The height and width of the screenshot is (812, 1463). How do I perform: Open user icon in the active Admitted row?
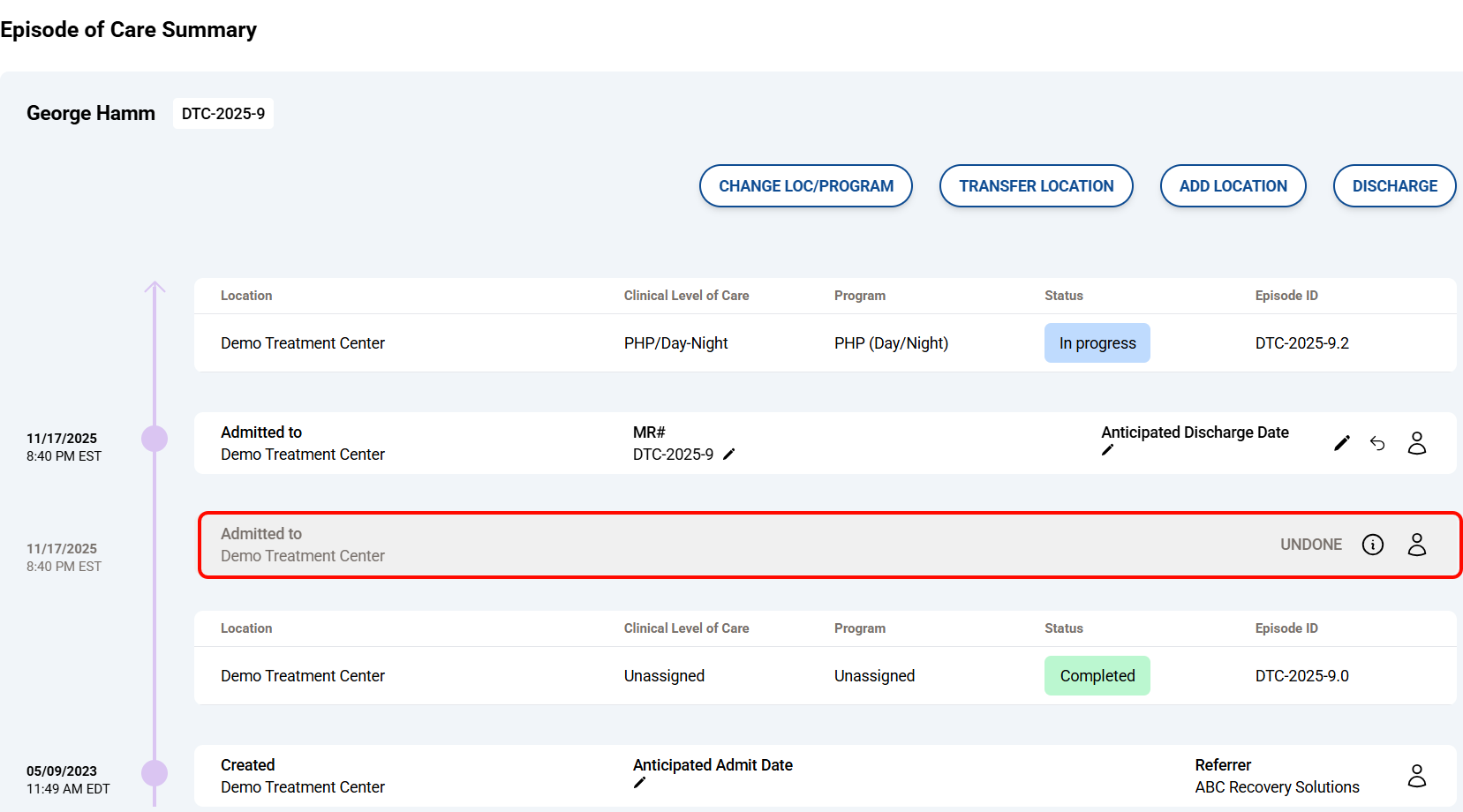coord(1417,443)
